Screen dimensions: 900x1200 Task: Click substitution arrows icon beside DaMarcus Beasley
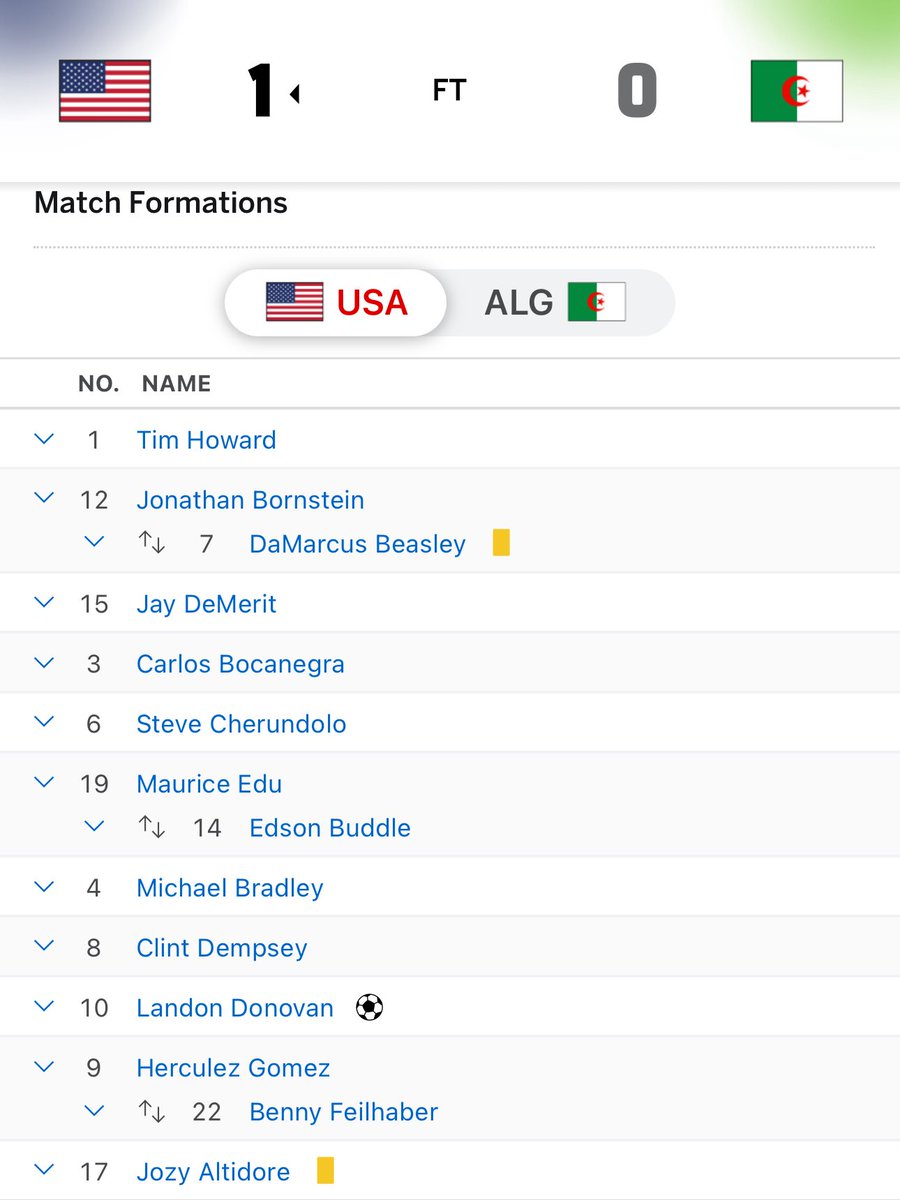pyautogui.click(x=151, y=544)
